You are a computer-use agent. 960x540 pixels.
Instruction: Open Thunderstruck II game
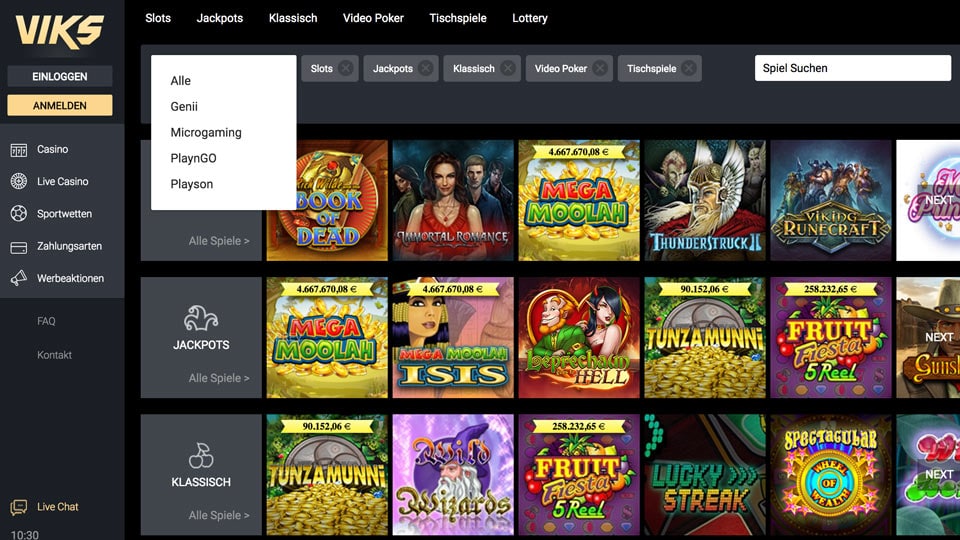click(x=705, y=200)
